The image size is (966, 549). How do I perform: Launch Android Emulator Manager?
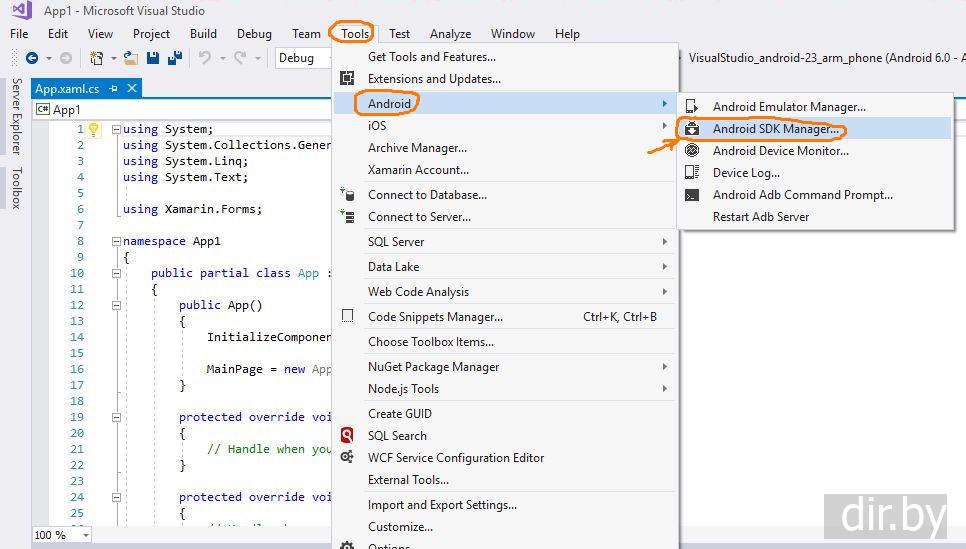click(788, 107)
